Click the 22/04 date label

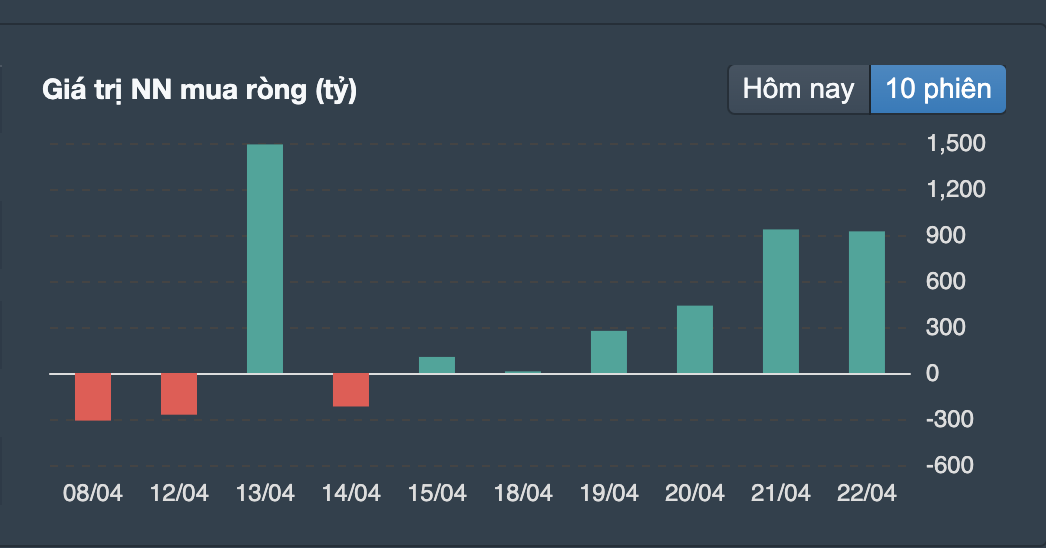(x=867, y=493)
